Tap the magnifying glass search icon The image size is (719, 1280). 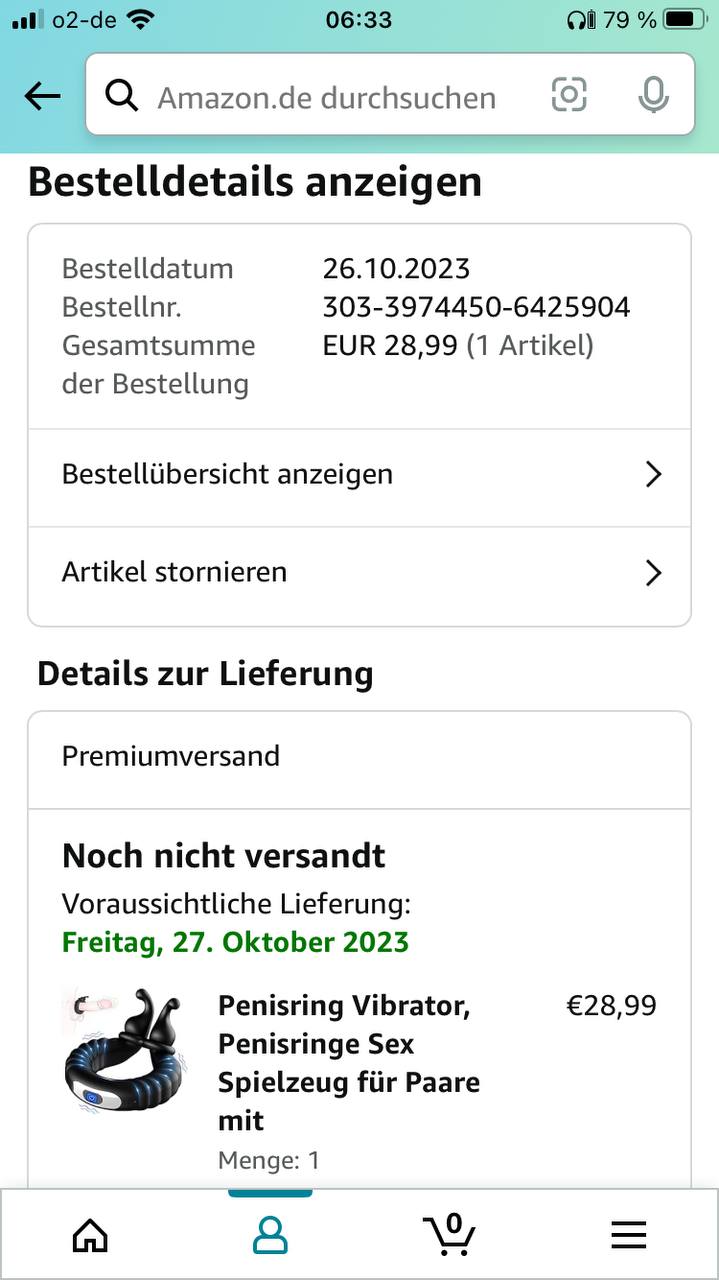click(122, 96)
